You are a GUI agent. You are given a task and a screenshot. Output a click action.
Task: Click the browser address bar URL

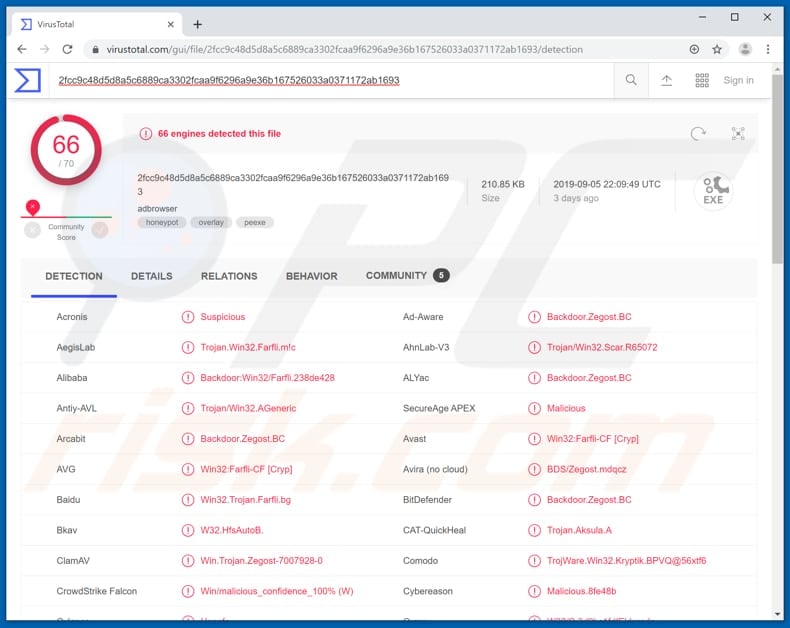[x=345, y=49]
